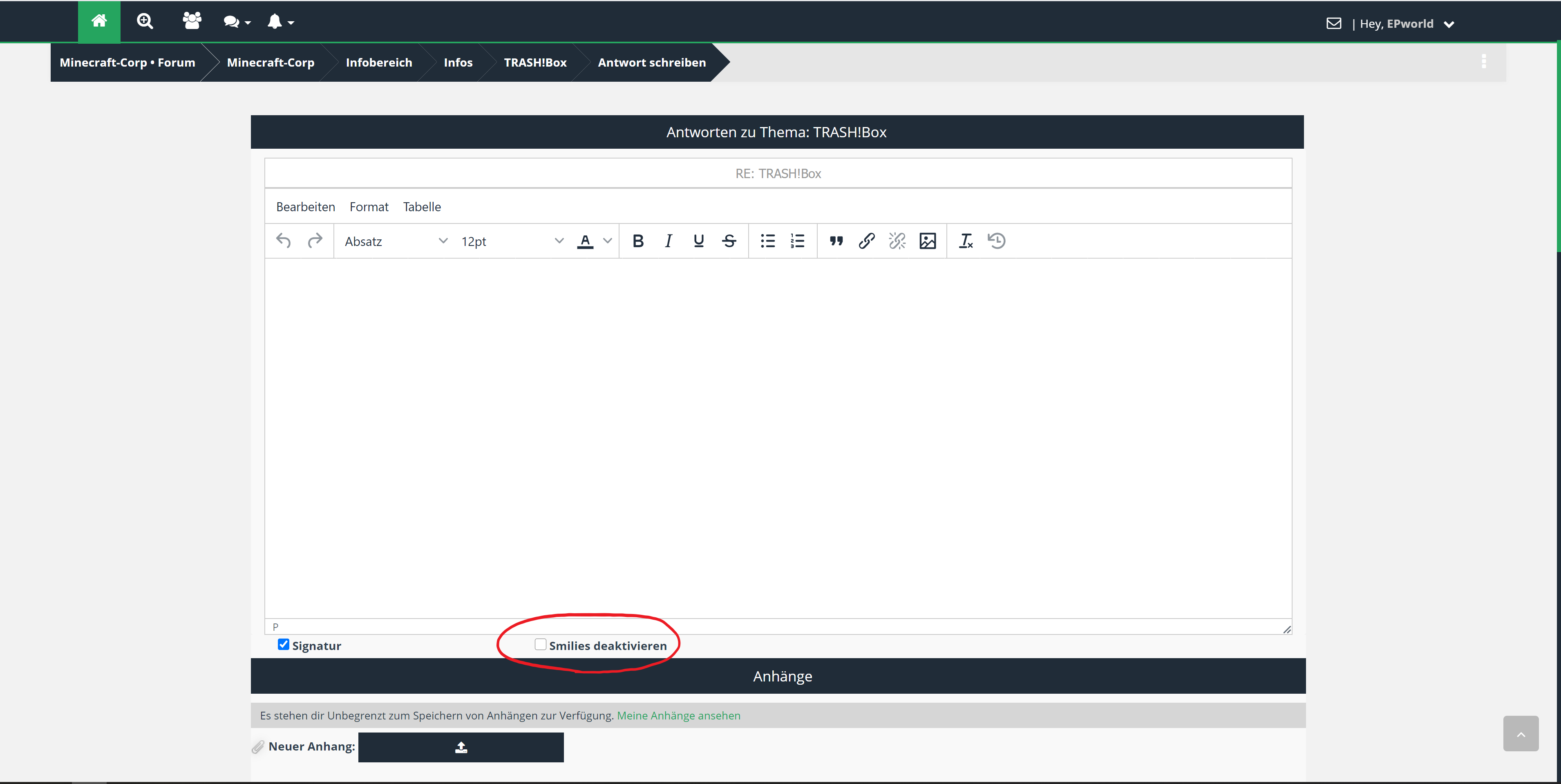Enable Smilies deaktivieren checkbox
1561x784 pixels.
tap(540, 645)
